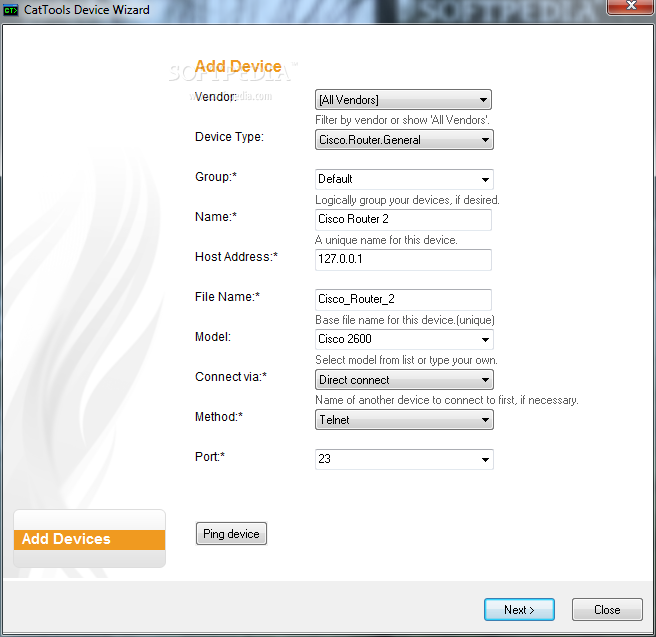
Task: Click the CatTools title bar icon
Action: (x=10, y=10)
